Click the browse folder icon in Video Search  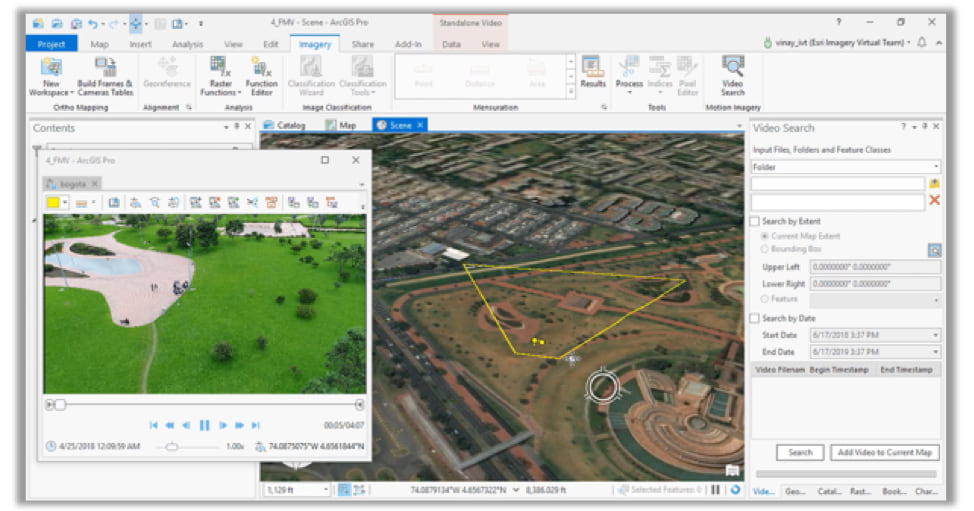(934, 183)
